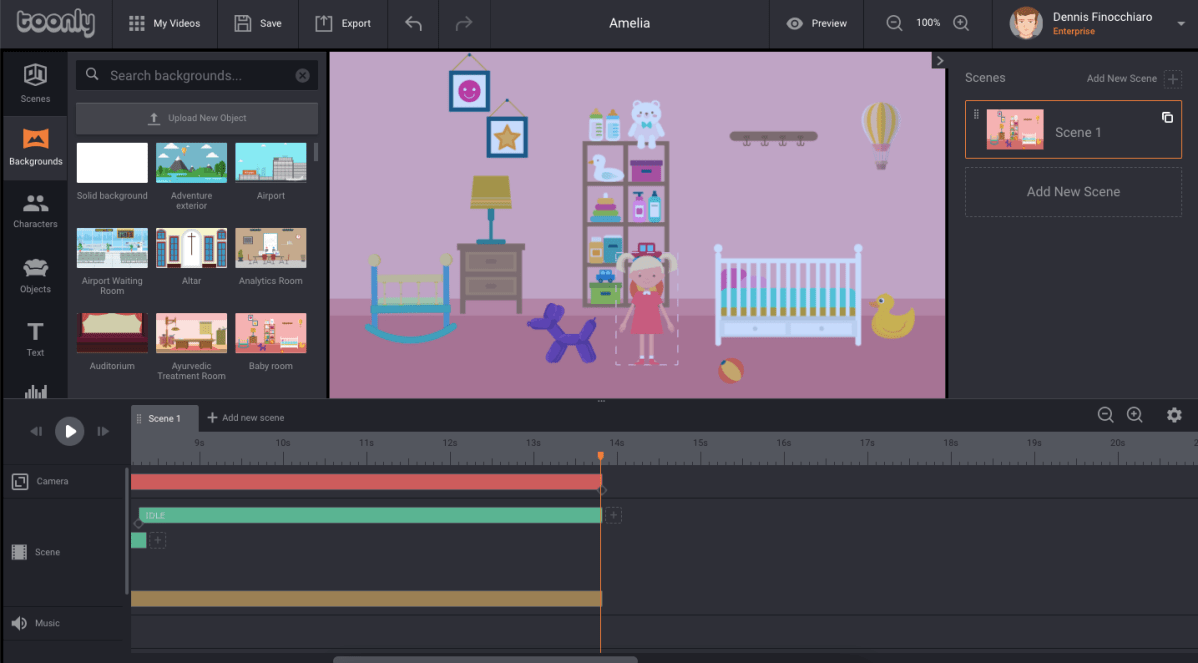Add an animation after the IDLE clip
This screenshot has height=663, width=1198.
pos(614,515)
